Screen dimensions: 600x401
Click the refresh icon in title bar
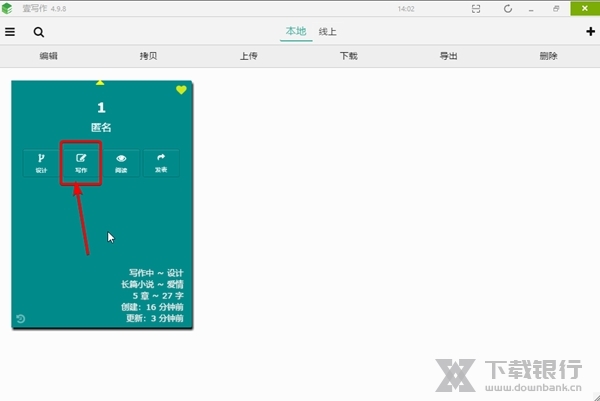(x=508, y=9)
